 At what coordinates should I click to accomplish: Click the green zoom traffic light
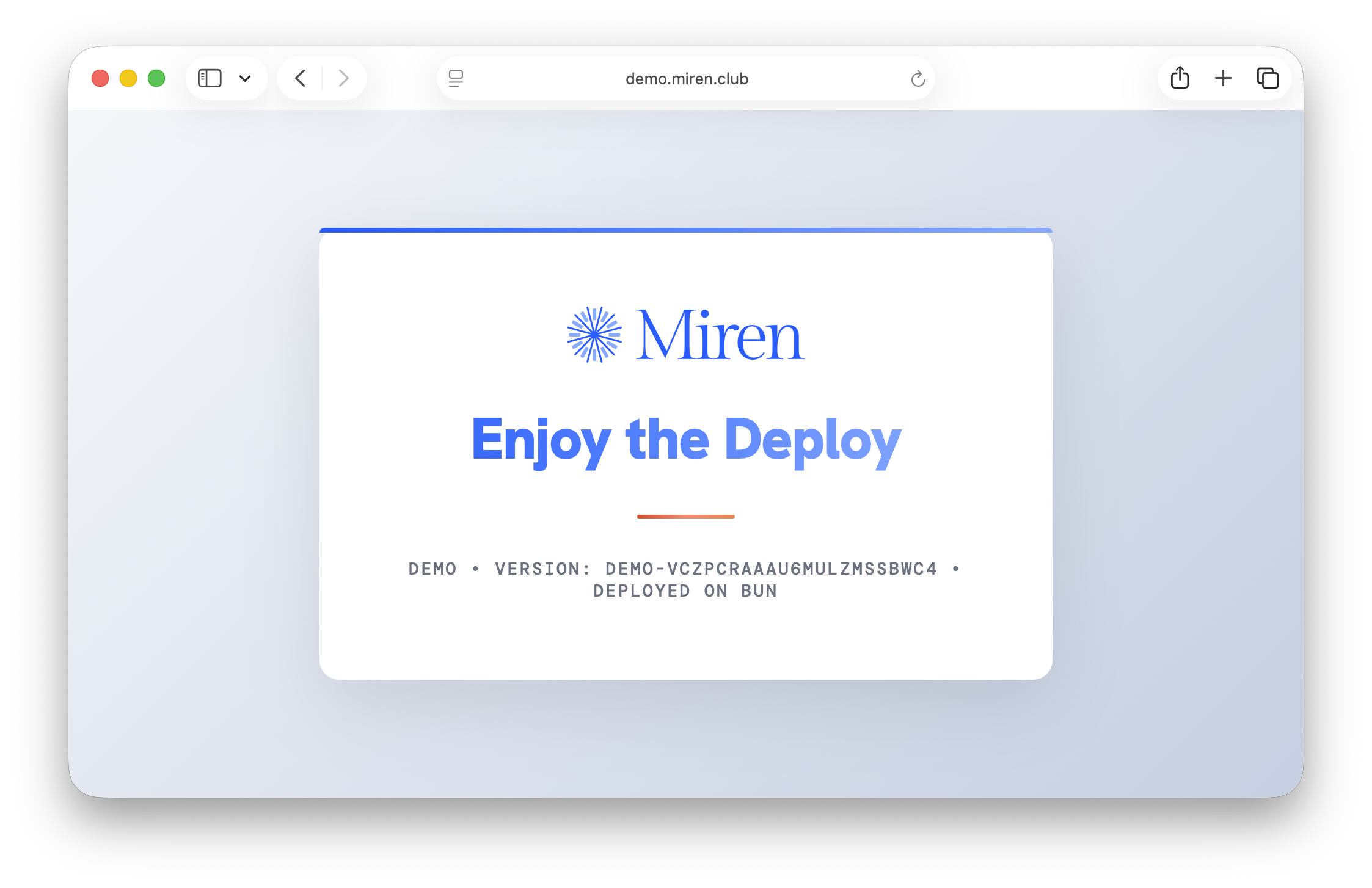[157, 78]
